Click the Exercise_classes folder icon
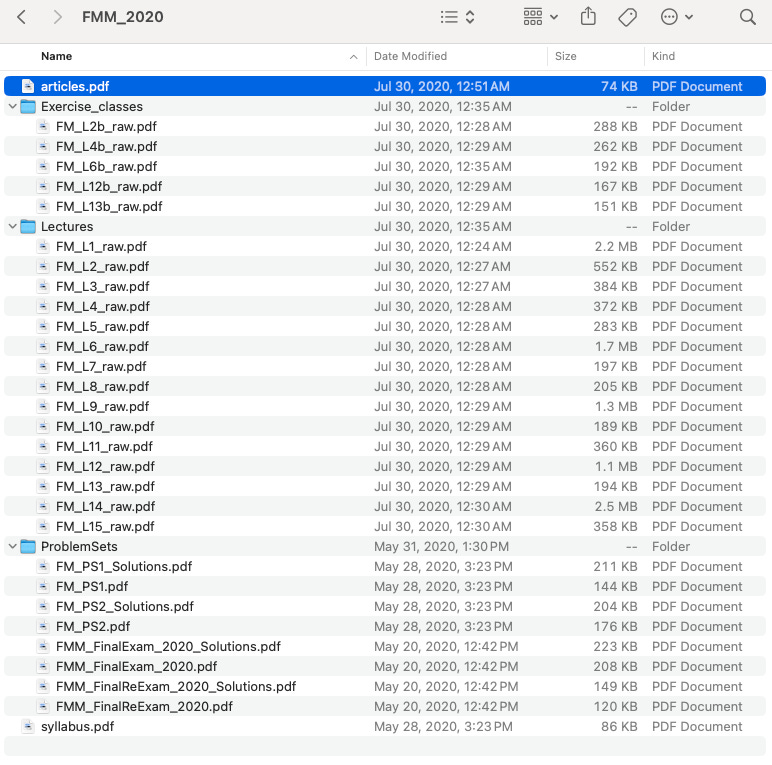This screenshot has width=772, height=765. tap(28, 106)
